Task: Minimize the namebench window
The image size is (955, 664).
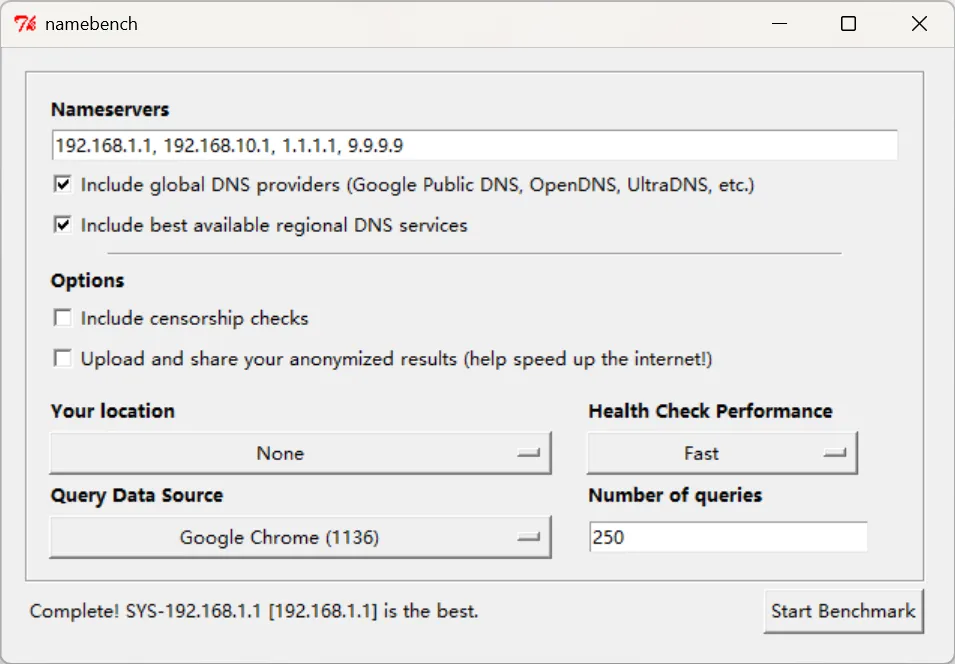Action: (777, 24)
